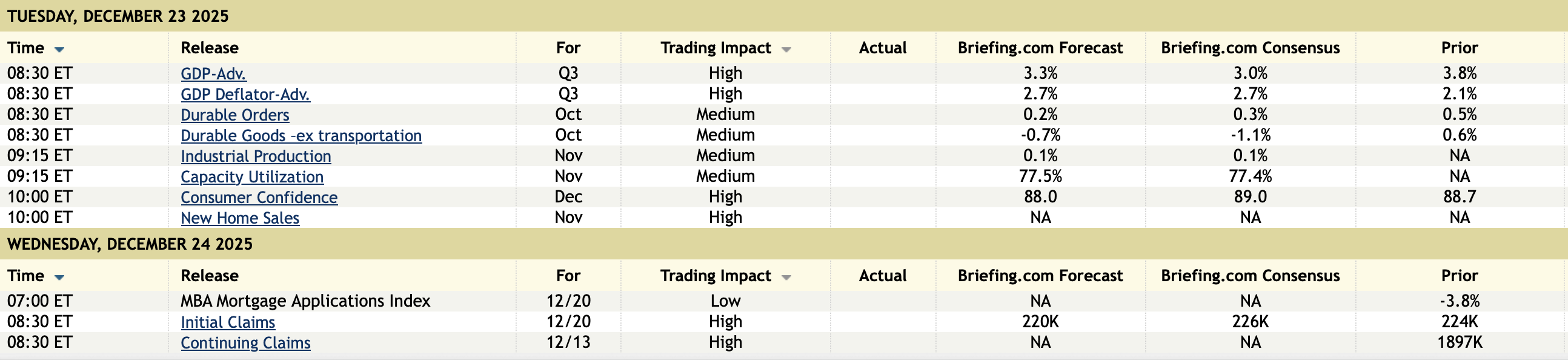Screen dimensions: 1568x360
Task: Click the Prior column header in Wednesday table
Action: 1459,276
